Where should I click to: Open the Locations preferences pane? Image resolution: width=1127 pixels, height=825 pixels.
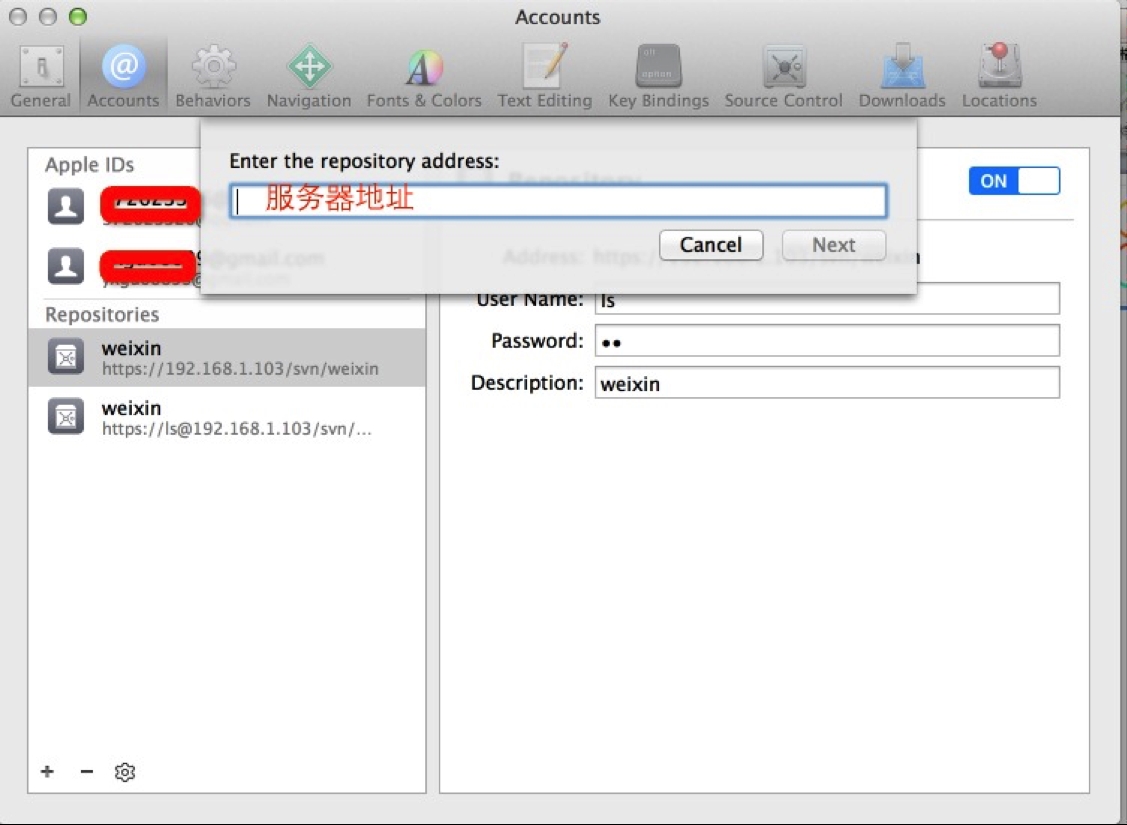[x=999, y=76]
